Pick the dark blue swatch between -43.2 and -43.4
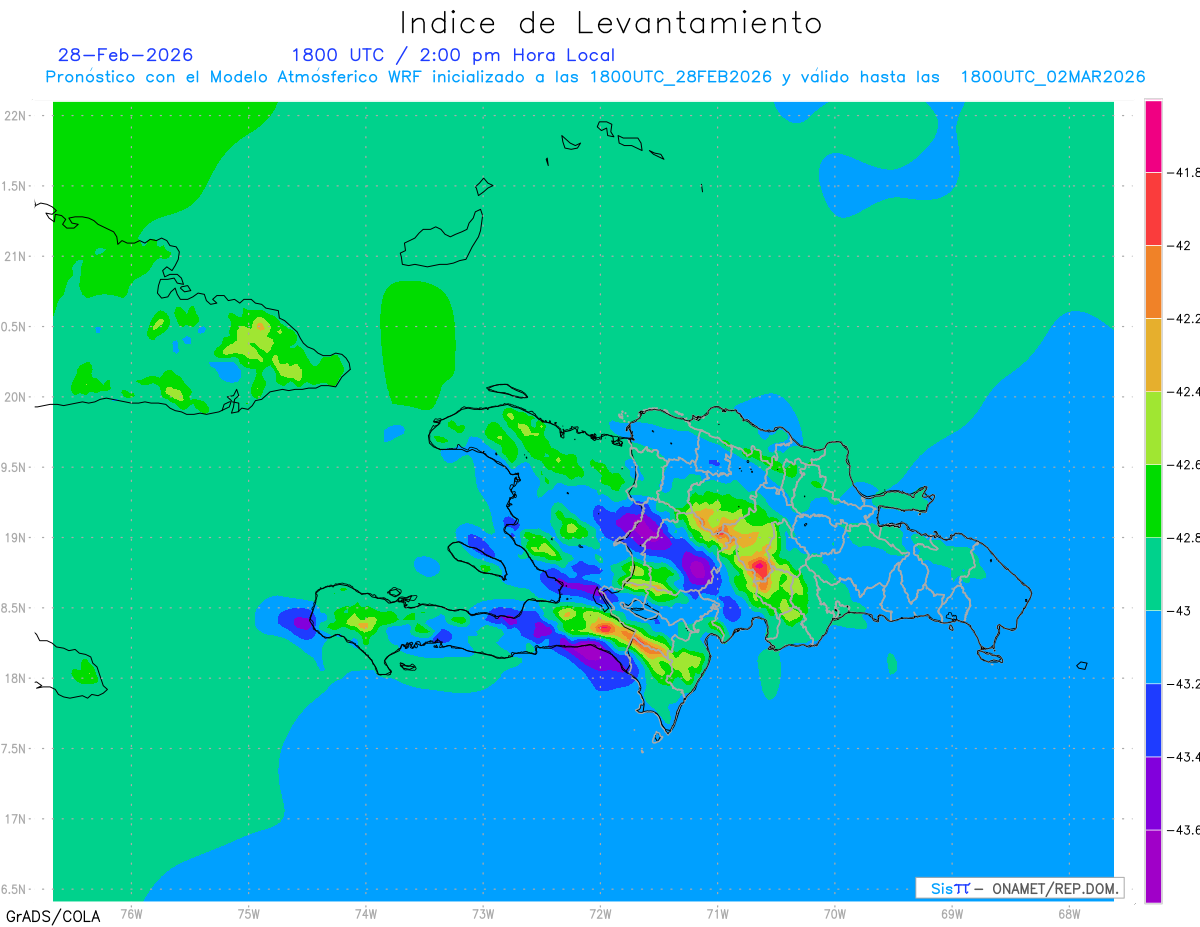Image resolution: width=1200 pixels, height=927 pixels. (x=1153, y=719)
